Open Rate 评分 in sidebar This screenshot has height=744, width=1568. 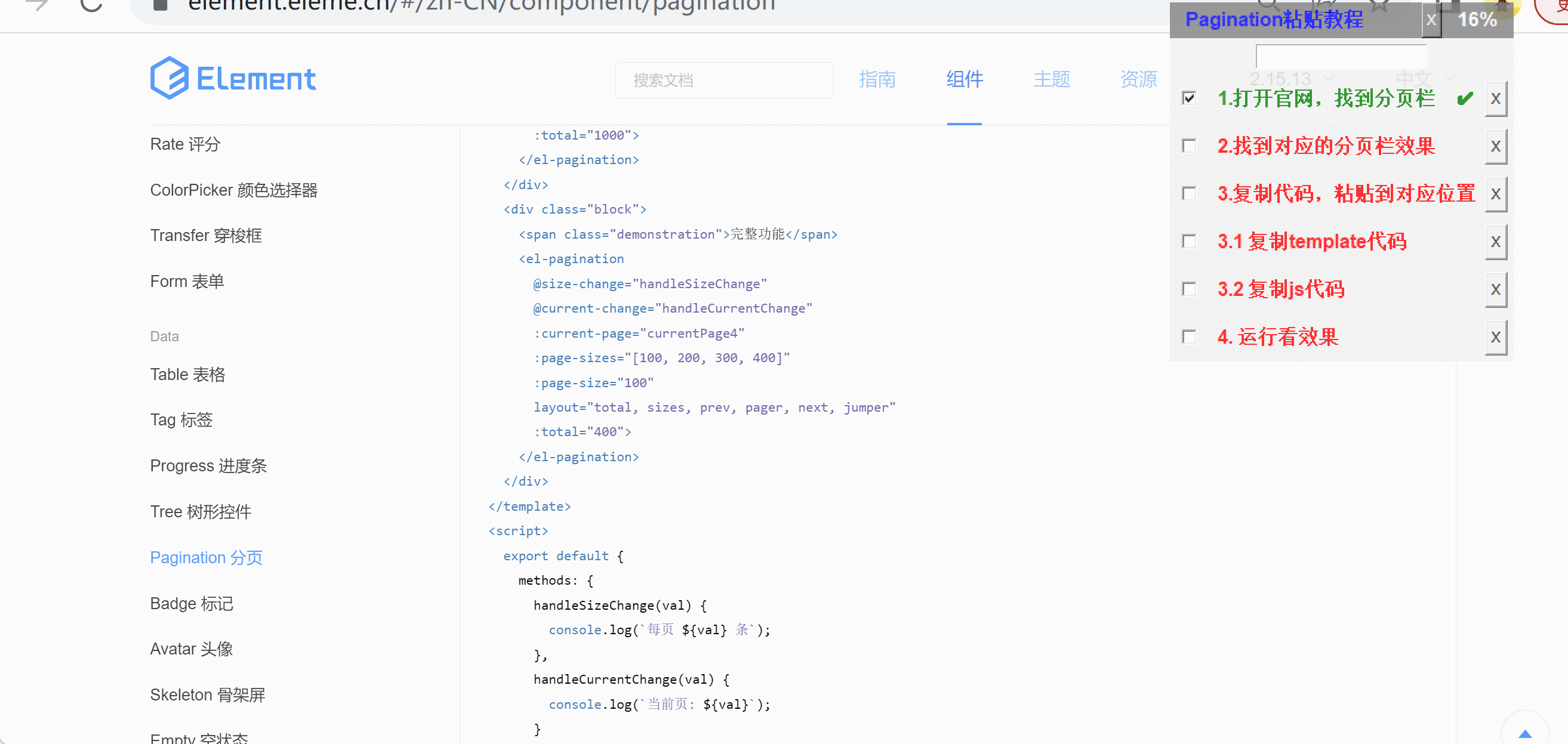[x=185, y=144]
